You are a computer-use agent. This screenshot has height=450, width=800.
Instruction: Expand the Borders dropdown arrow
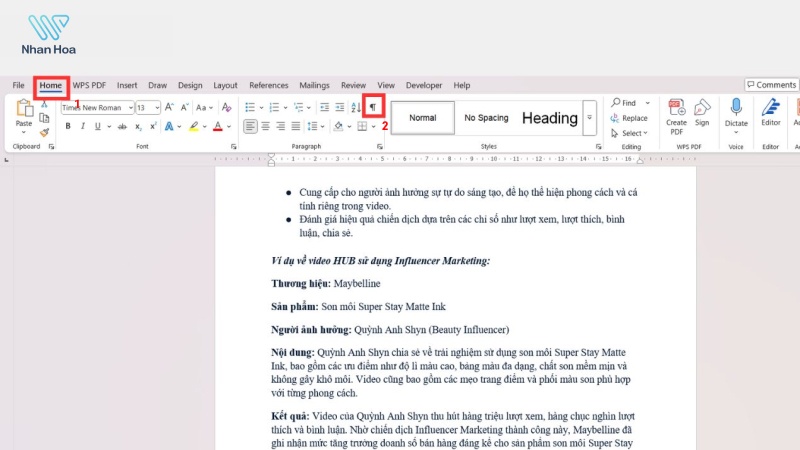(373, 127)
